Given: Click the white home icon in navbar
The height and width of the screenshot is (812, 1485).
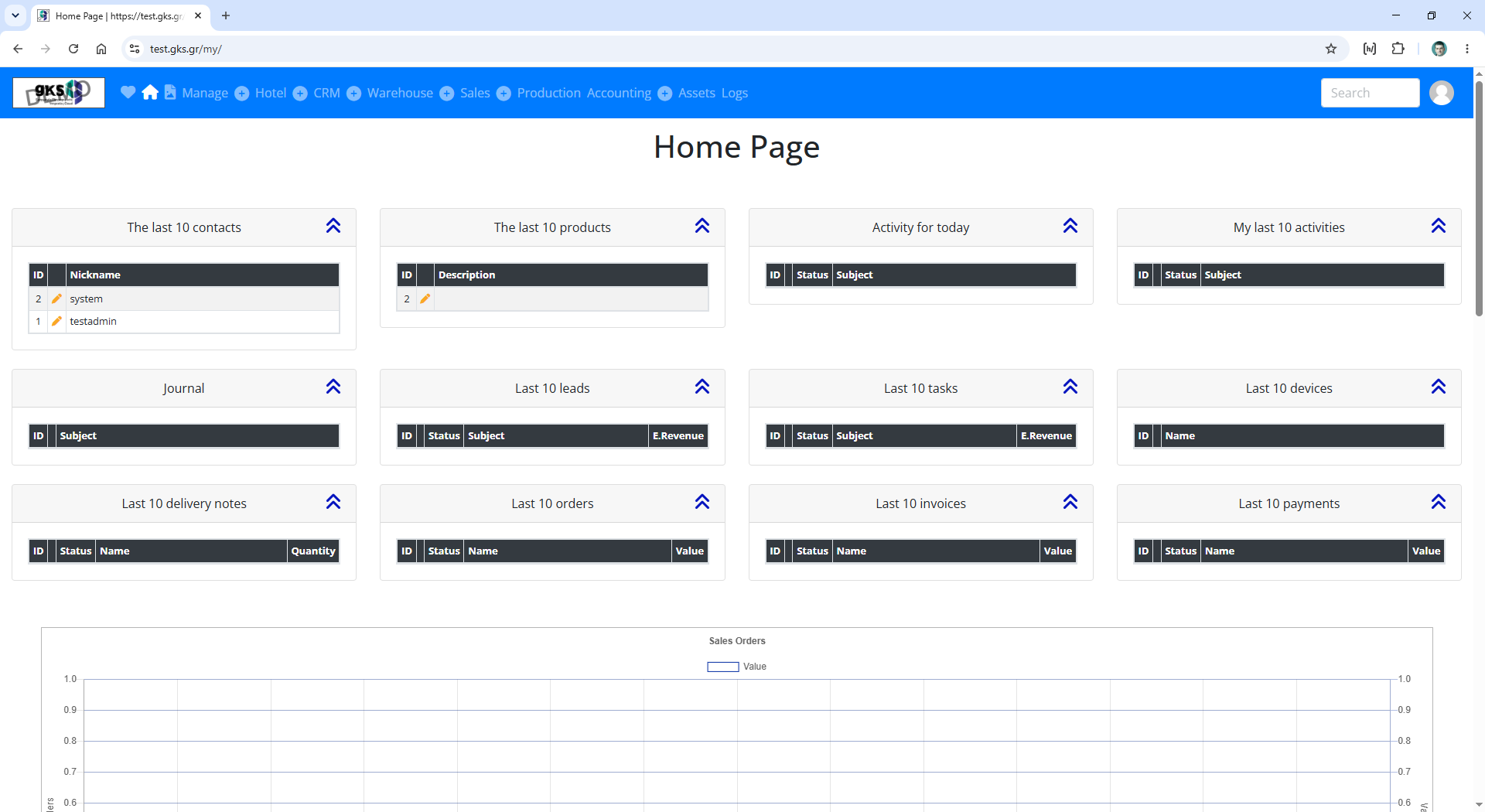Looking at the screenshot, I should (x=150, y=93).
